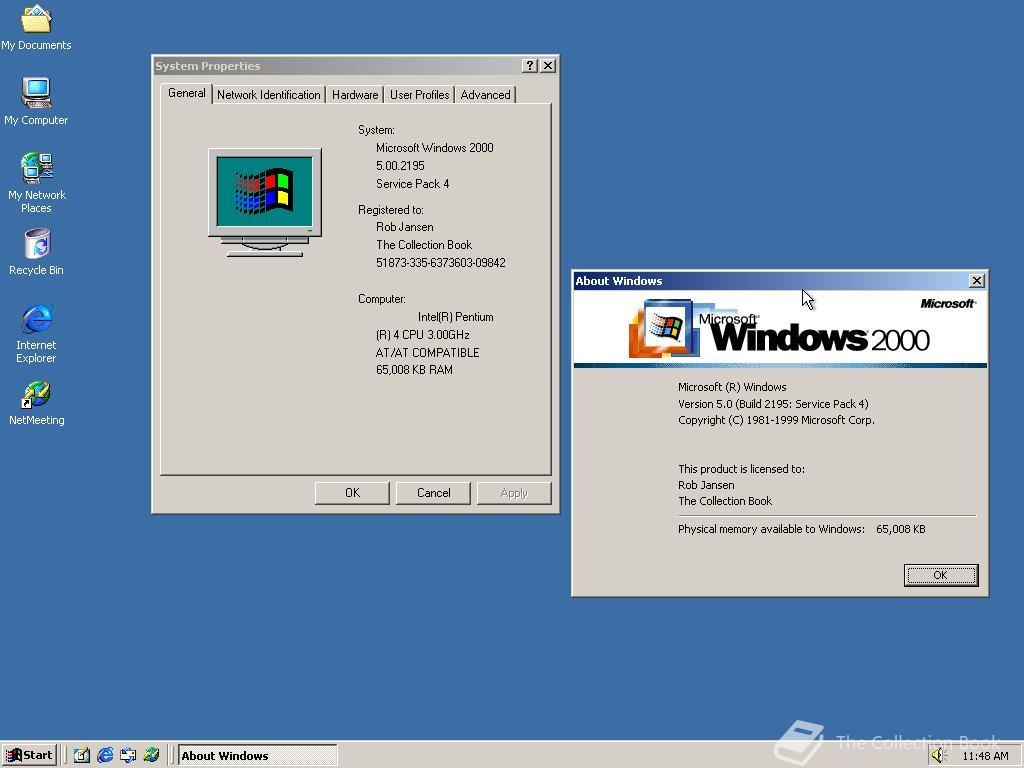Click the System Properties help question button

tap(530, 65)
